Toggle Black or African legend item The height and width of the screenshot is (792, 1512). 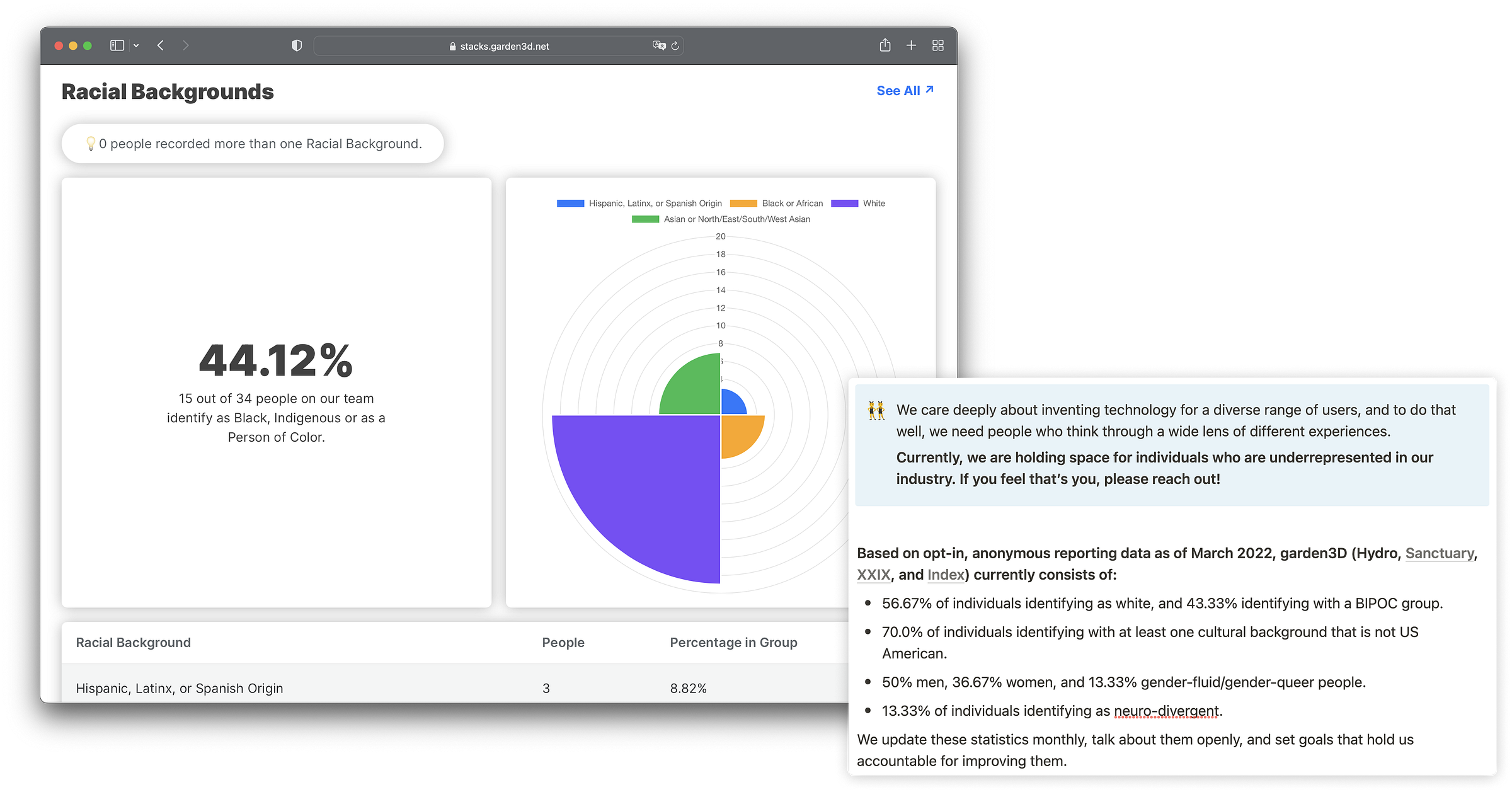[x=776, y=204]
